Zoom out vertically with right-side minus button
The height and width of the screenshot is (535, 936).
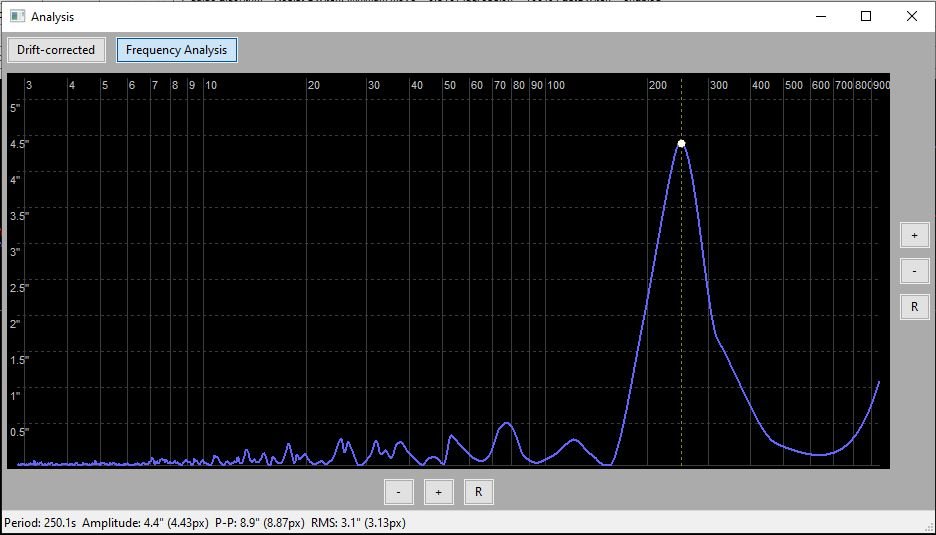tap(913, 271)
